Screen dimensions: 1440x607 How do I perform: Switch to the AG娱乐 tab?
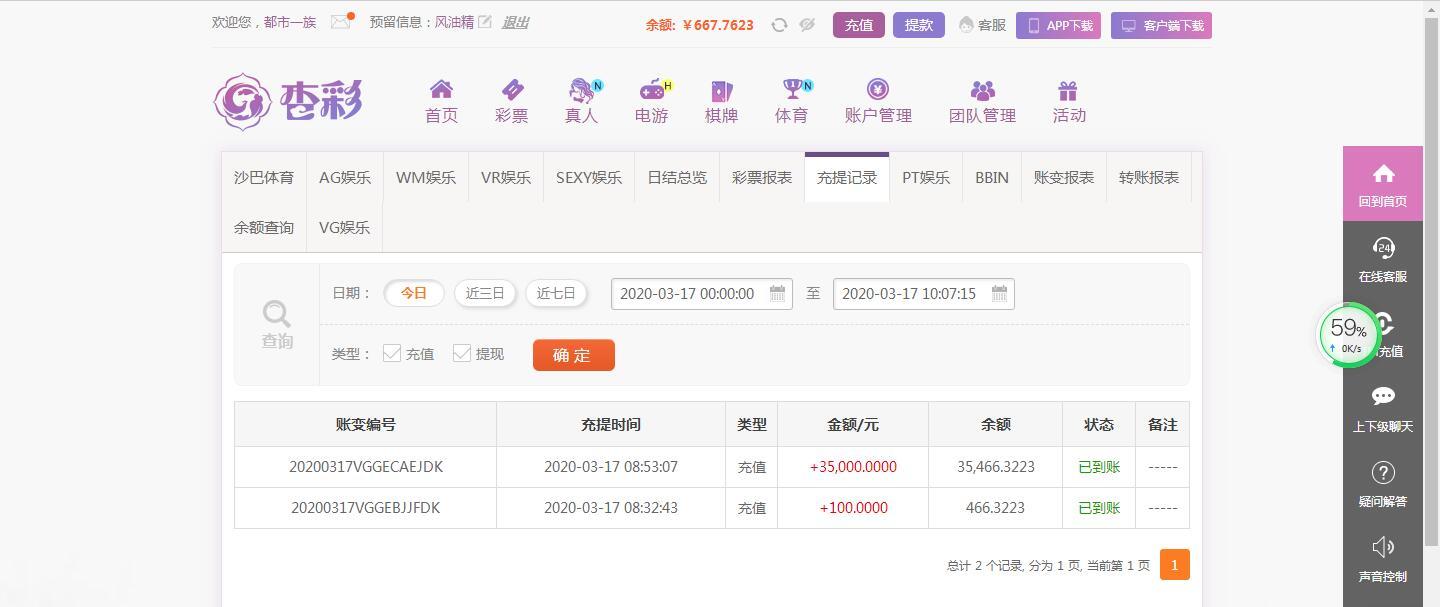click(343, 177)
